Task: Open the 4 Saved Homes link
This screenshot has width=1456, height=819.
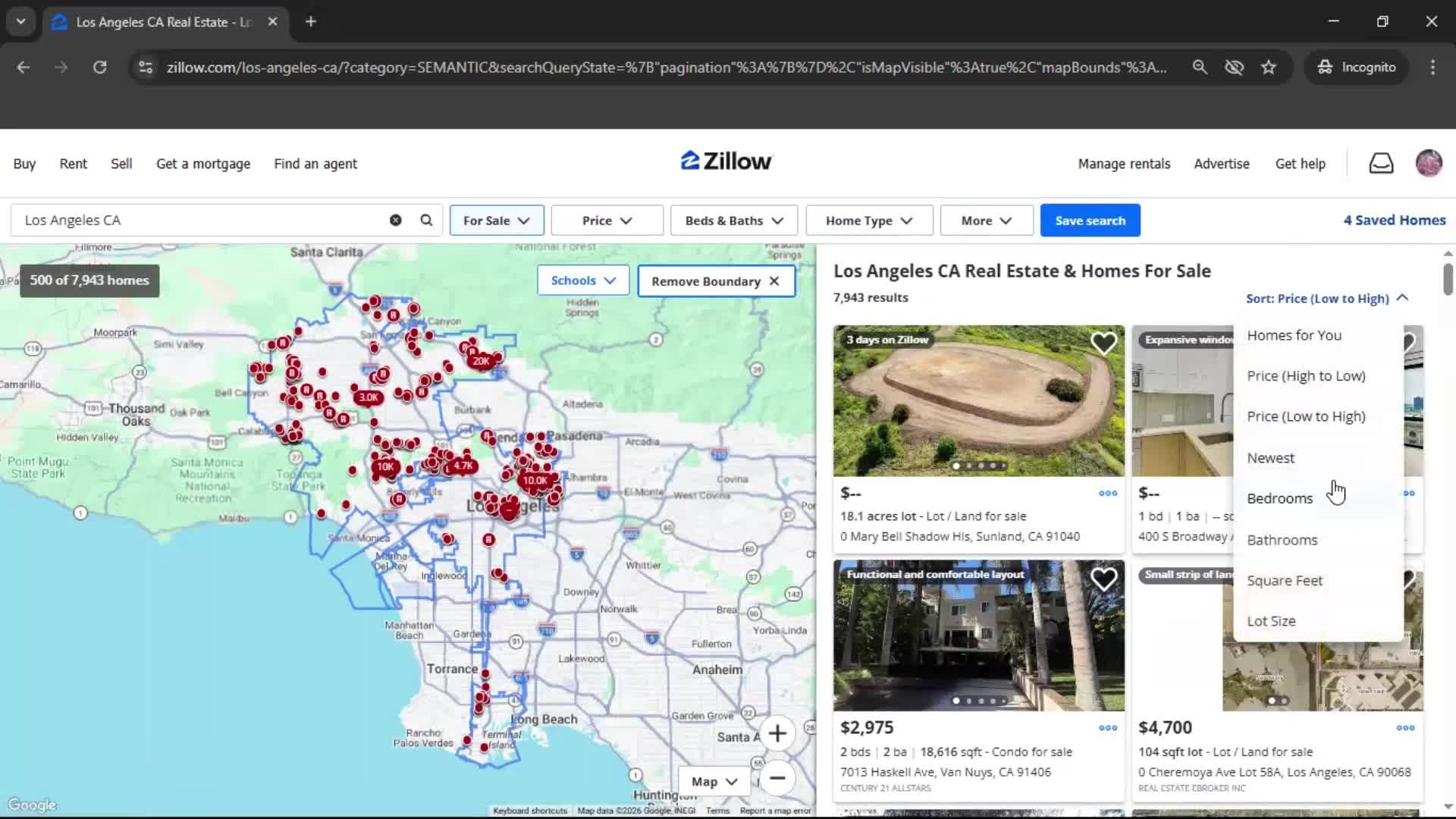Action: (1394, 220)
